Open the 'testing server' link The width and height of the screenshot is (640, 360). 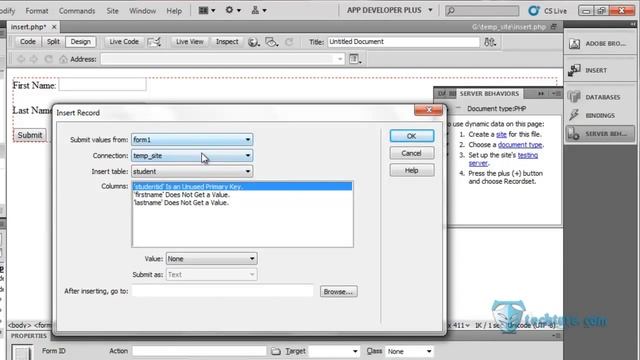(x=528, y=155)
